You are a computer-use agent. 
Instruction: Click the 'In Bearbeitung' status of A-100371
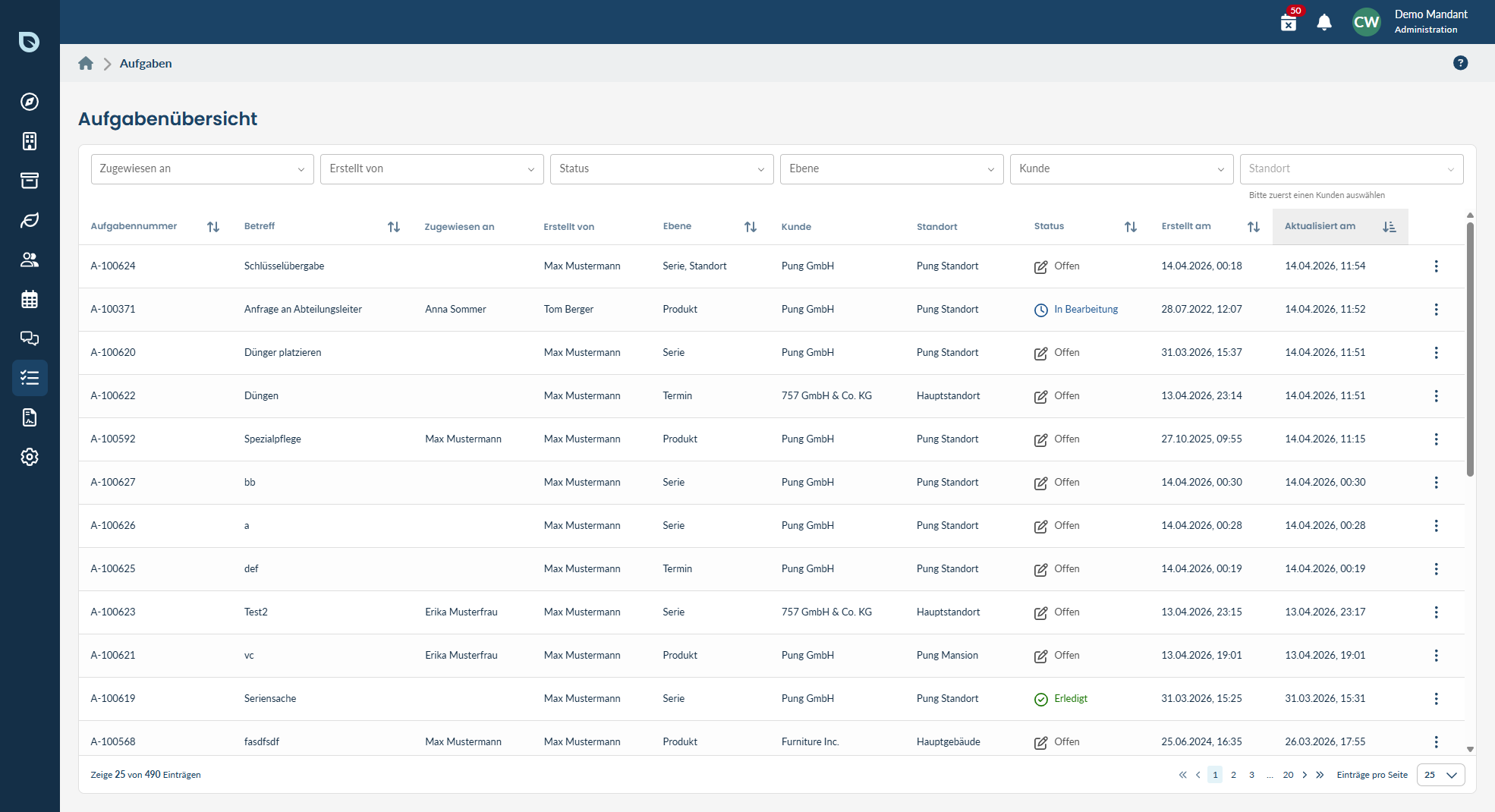tap(1076, 310)
